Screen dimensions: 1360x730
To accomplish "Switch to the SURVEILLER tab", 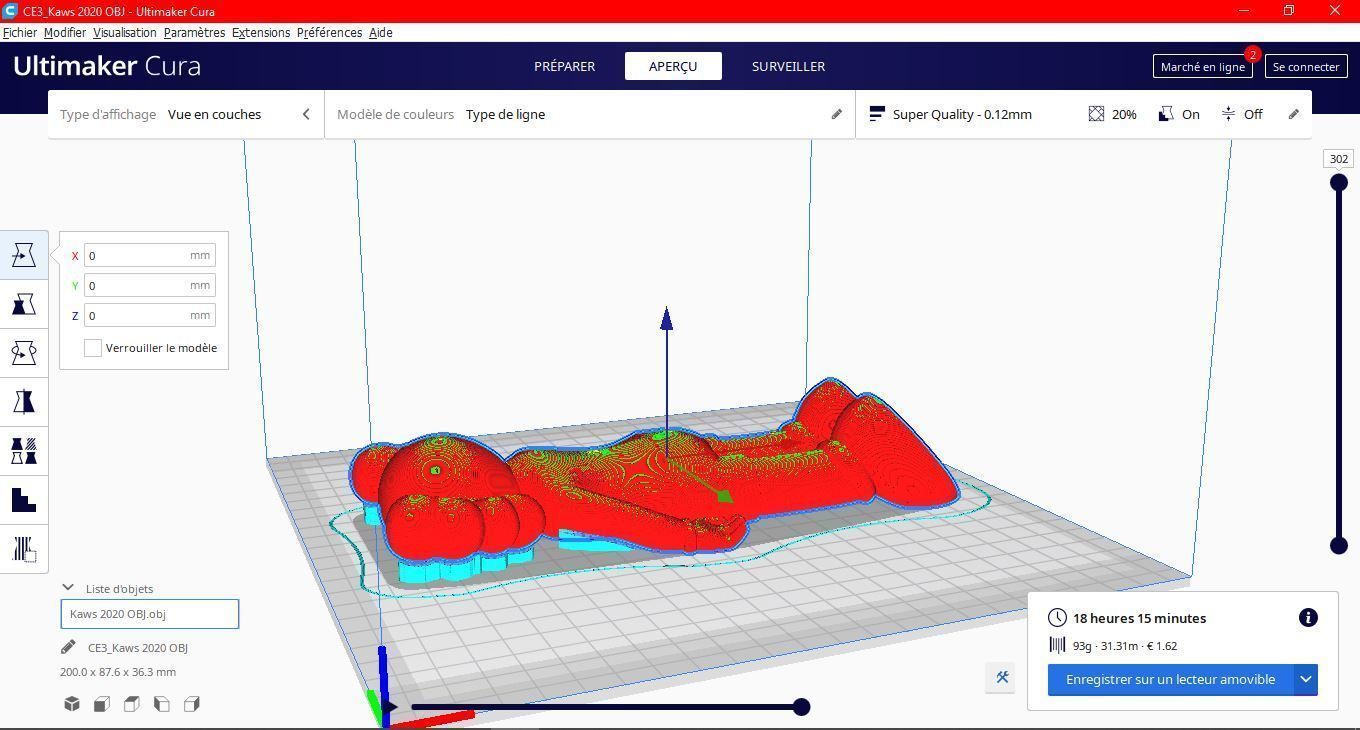I will 788,66.
